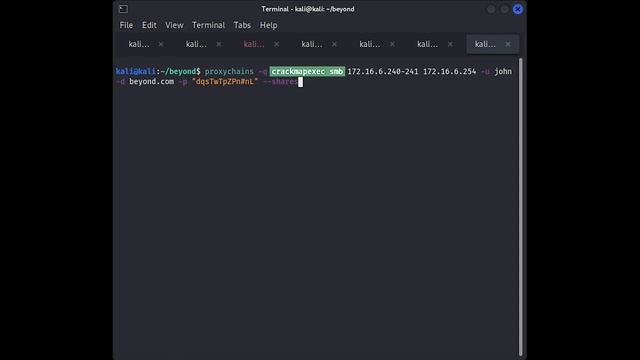Minimize the terminal window
Image resolution: width=640 pixels, height=360 pixels.
pyautogui.click(x=491, y=9)
